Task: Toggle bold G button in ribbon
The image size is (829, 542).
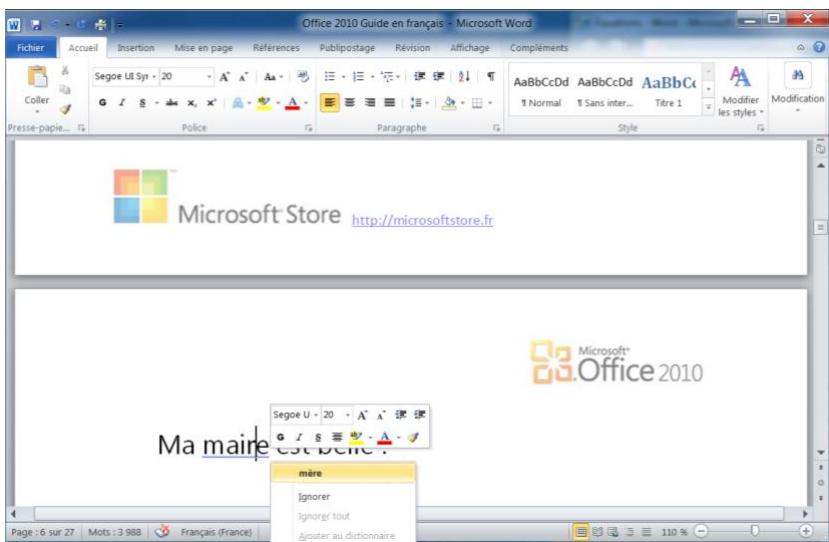Action: (103, 103)
